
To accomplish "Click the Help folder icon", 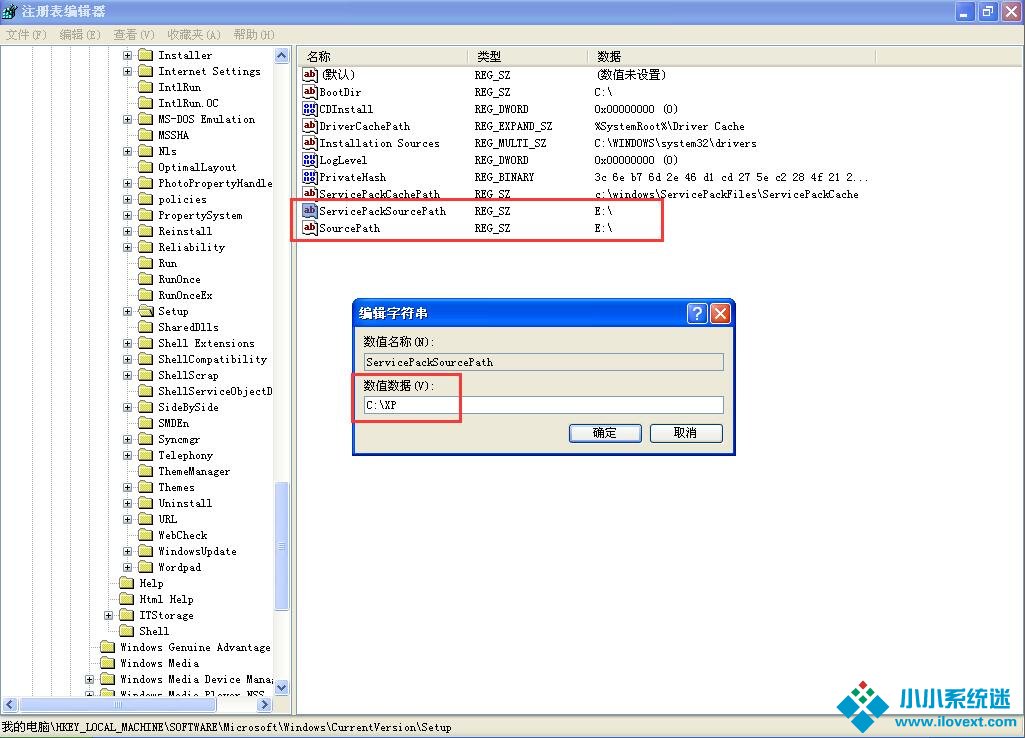I will pos(127,584).
